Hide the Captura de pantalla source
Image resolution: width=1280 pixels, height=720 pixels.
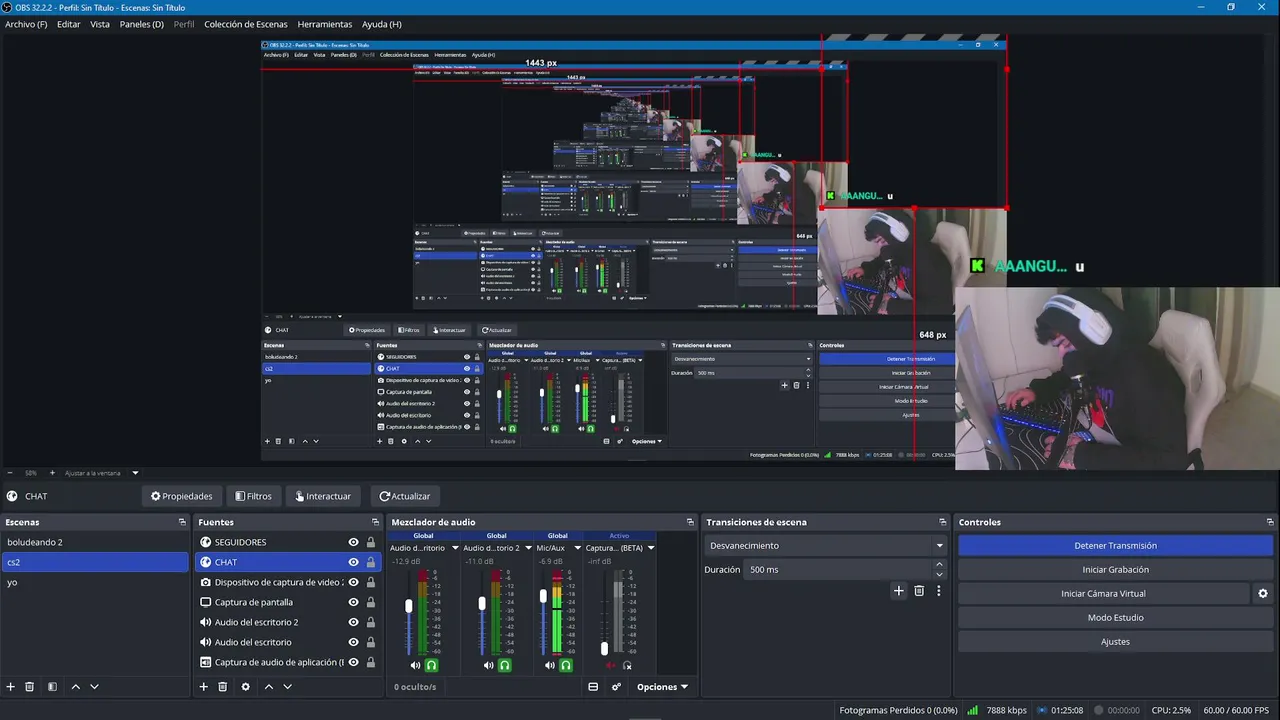pos(353,602)
